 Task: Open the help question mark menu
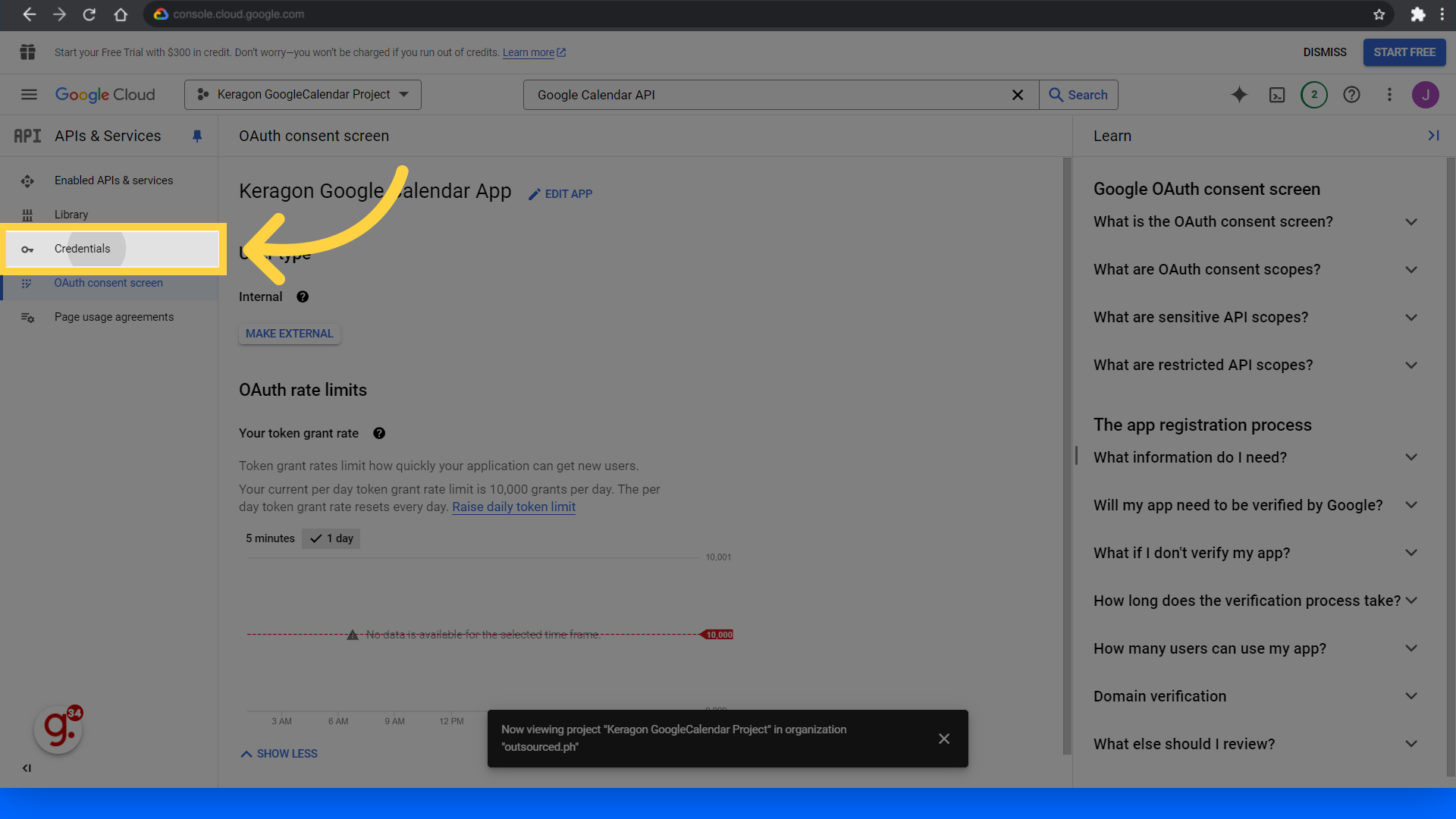tap(1351, 95)
